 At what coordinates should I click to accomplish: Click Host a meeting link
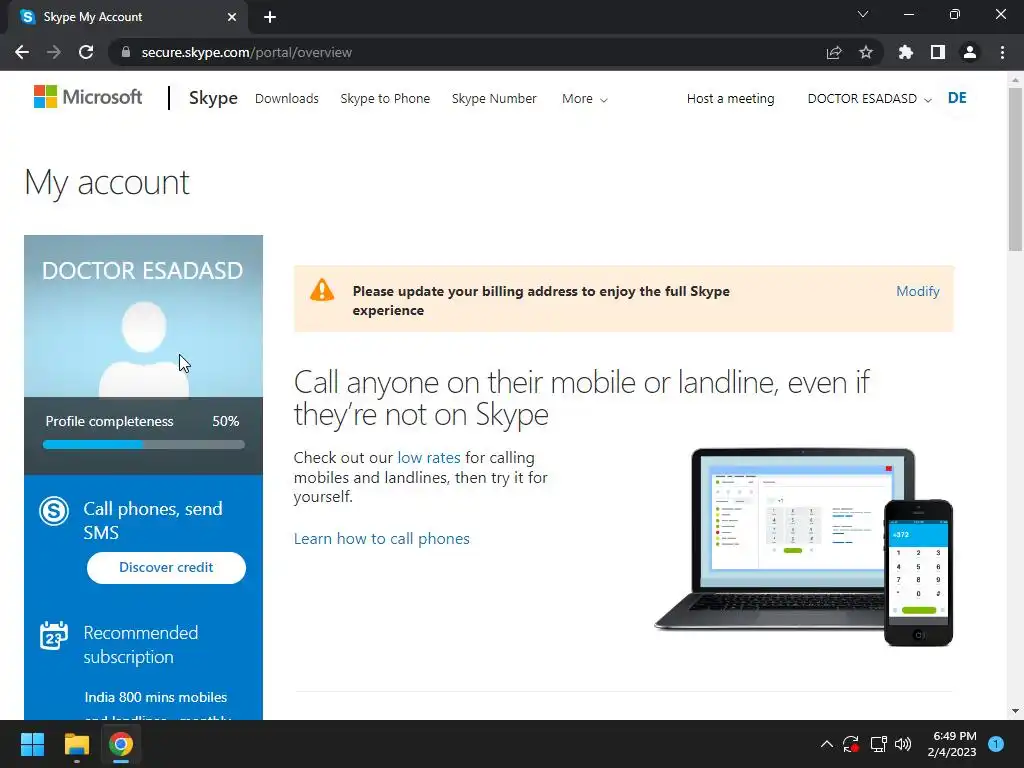(x=730, y=99)
